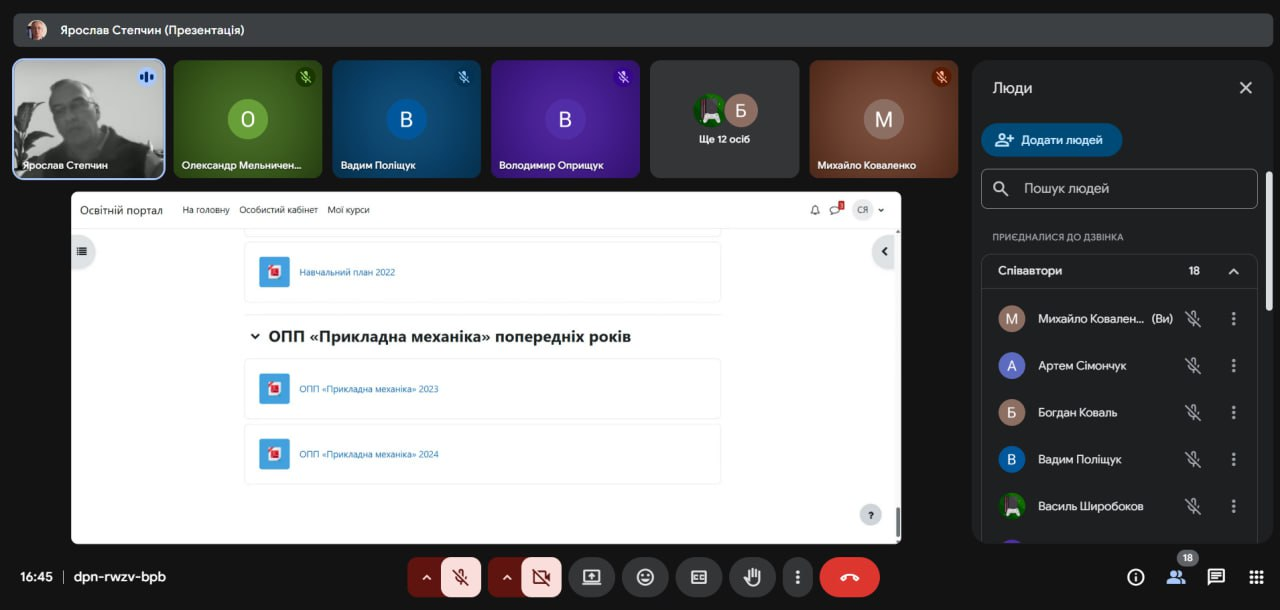The width and height of the screenshot is (1280, 610).
Task: Open meeting details info icon
Action: 1135,577
